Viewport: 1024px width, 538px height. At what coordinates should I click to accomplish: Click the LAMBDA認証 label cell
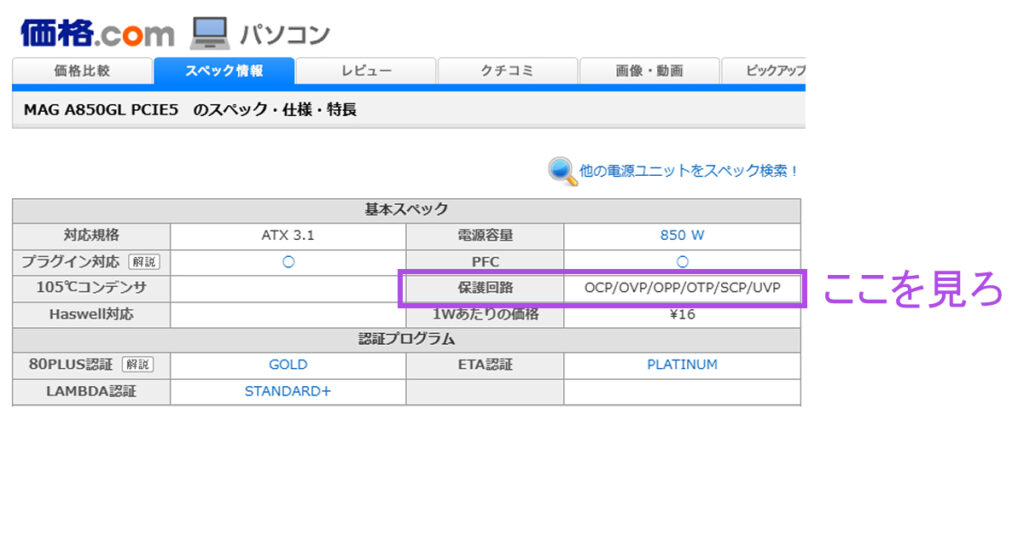click(x=91, y=391)
